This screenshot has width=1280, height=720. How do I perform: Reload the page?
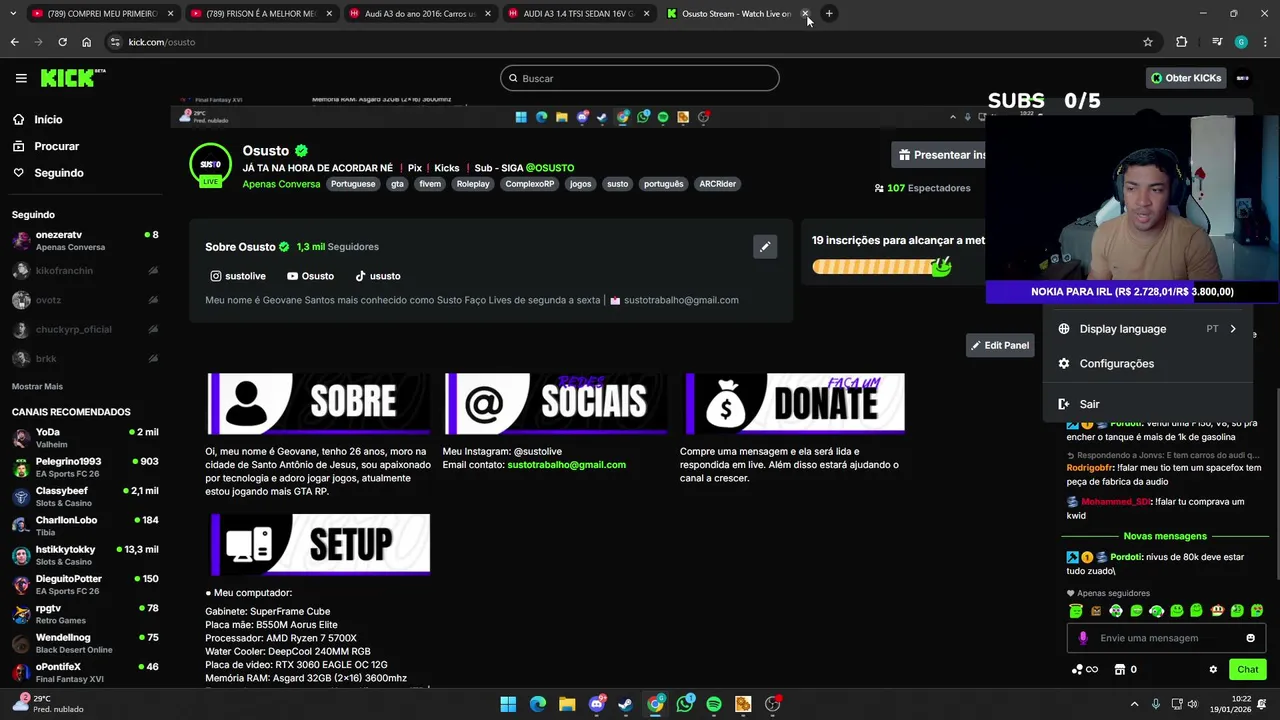pyautogui.click(x=62, y=42)
